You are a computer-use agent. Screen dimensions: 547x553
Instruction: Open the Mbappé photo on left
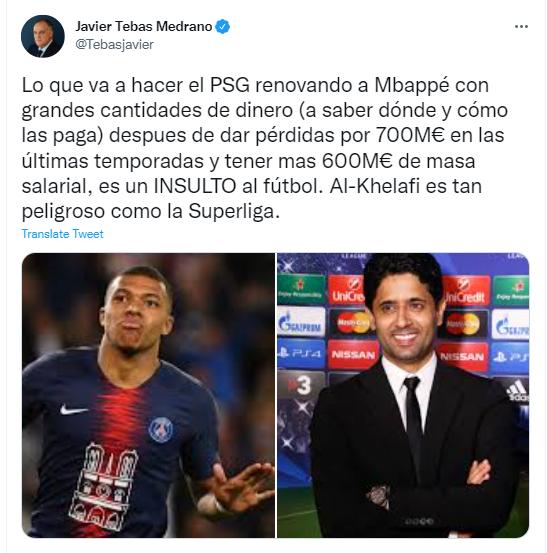tap(148, 395)
